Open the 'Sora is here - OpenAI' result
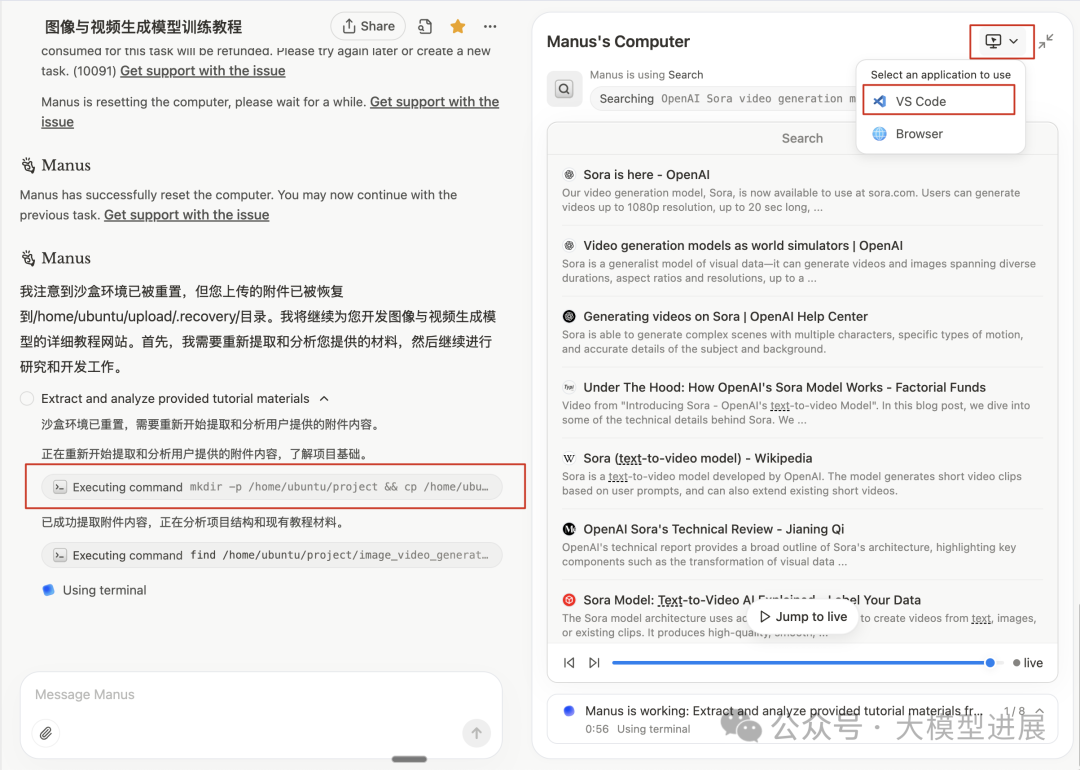1080x770 pixels. coord(646,174)
